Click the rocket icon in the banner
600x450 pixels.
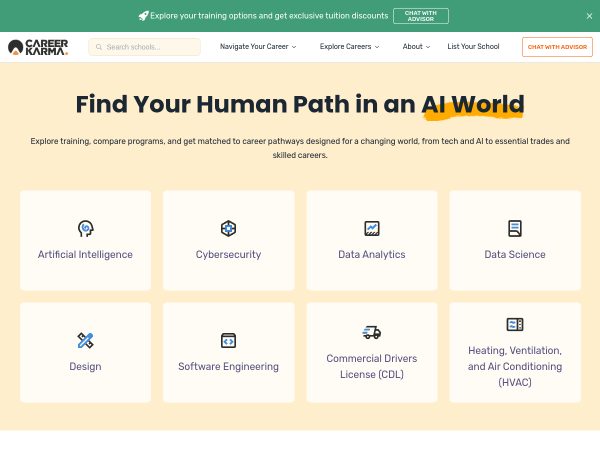[143, 16]
